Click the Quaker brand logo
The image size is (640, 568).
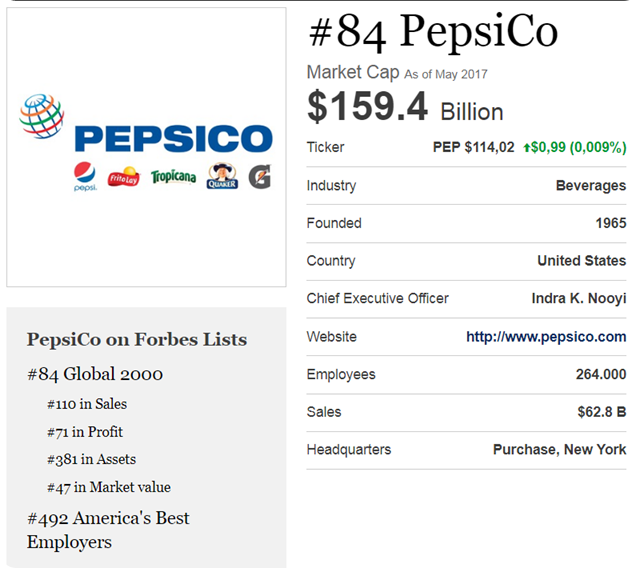pos(222,177)
